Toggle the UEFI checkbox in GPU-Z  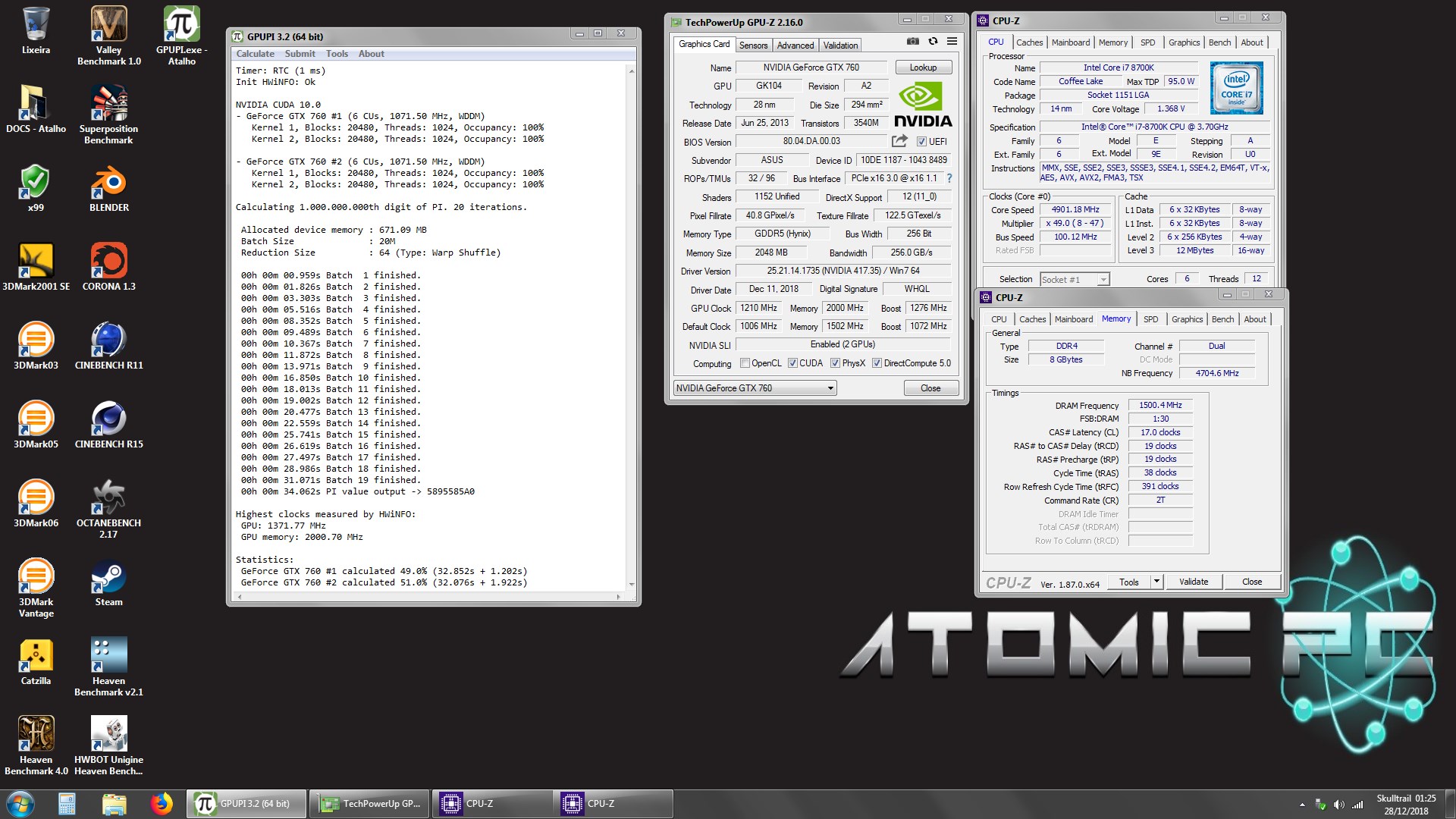click(x=921, y=142)
